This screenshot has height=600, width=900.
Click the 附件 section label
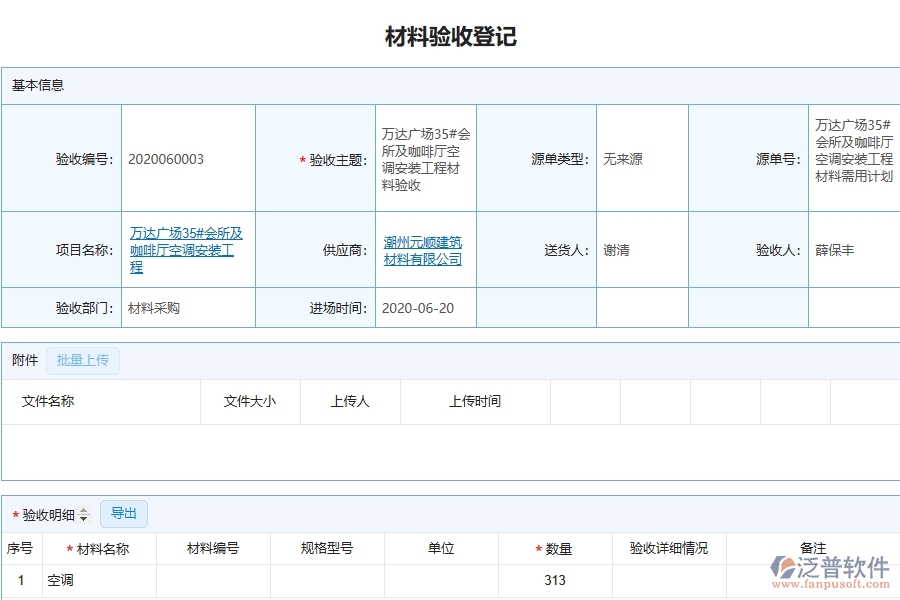pos(23,360)
